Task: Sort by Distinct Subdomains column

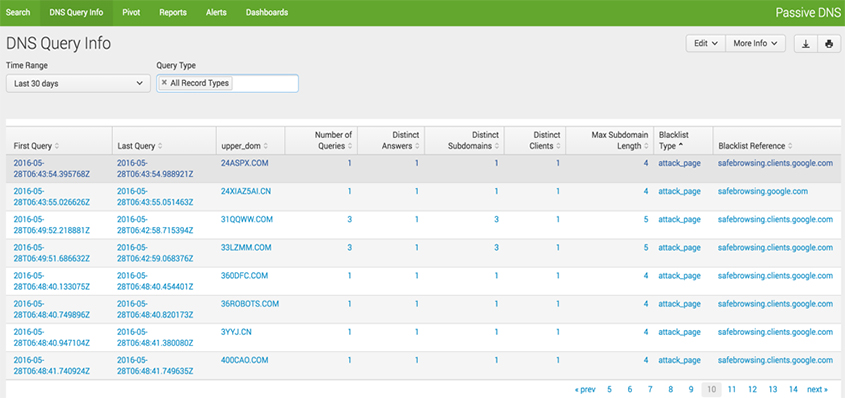Action: point(473,140)
